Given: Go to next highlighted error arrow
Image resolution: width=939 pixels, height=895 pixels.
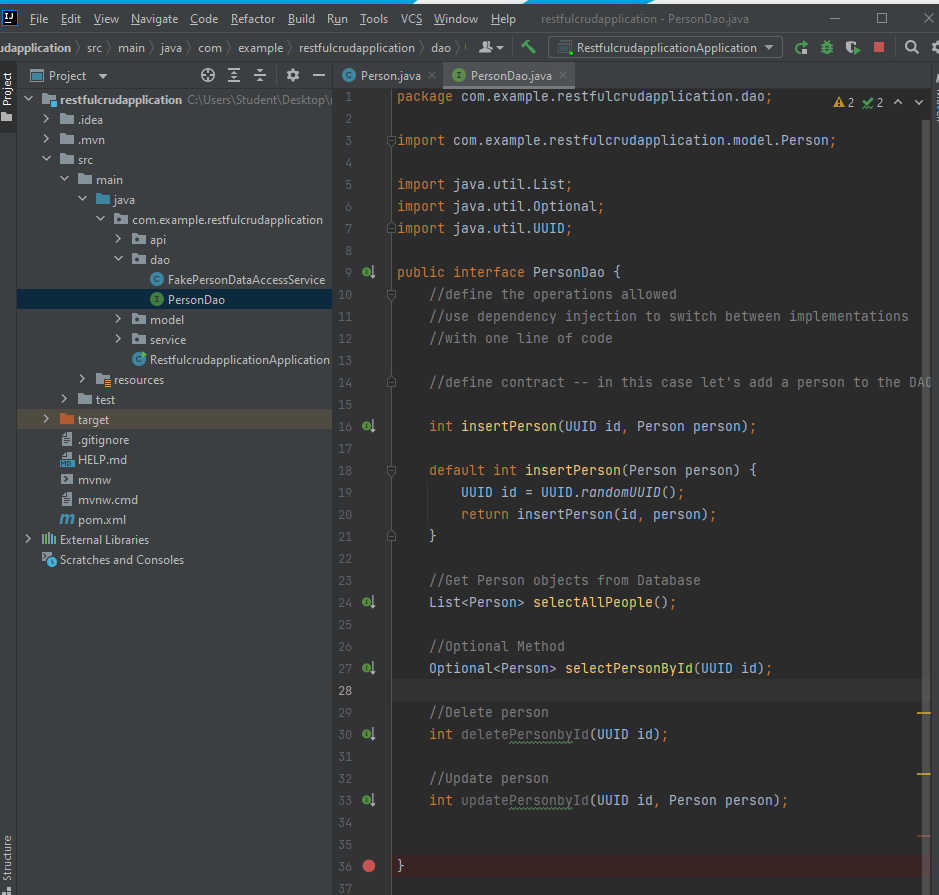Looking at the screenshot, I should [x=919, y=102].
